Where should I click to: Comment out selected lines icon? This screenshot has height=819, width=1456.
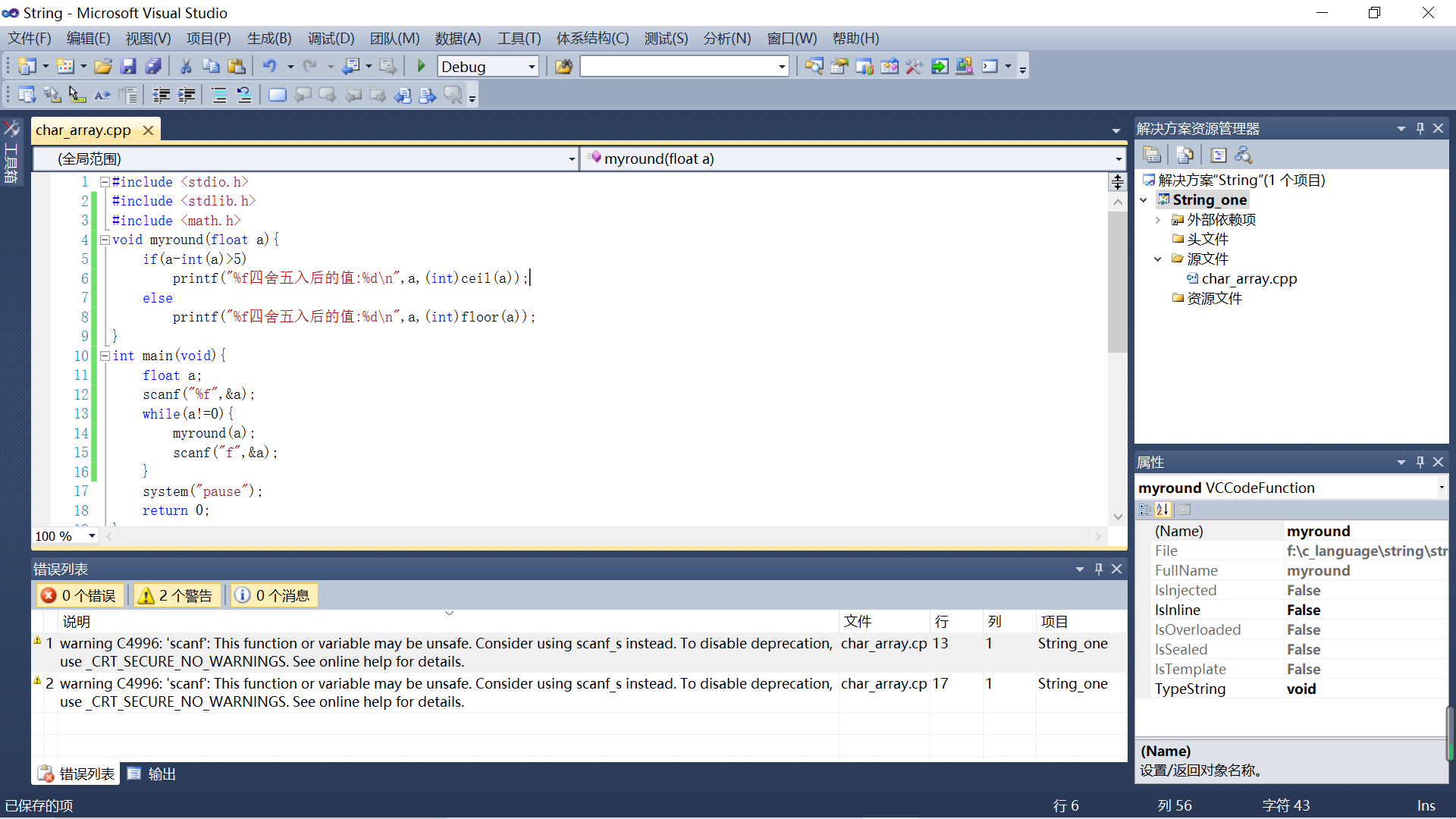click(219, 95)
